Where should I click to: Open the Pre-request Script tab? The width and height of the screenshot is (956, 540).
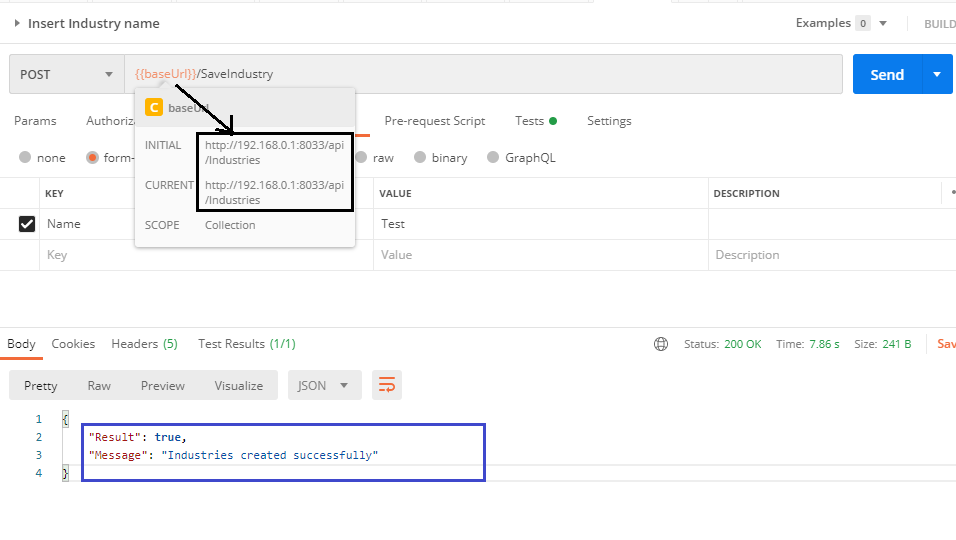click(x=435, y=121)
